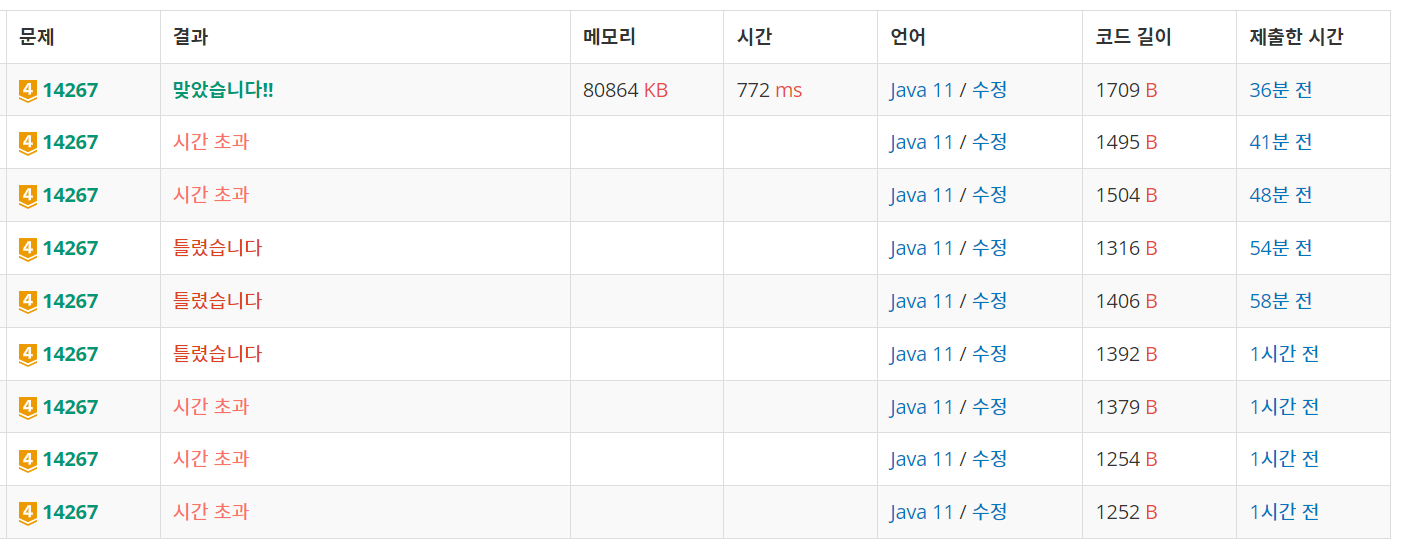Click the 36분 전 submission time
This screenshot has width=1407, height=551.
[x=1281, y=90]
